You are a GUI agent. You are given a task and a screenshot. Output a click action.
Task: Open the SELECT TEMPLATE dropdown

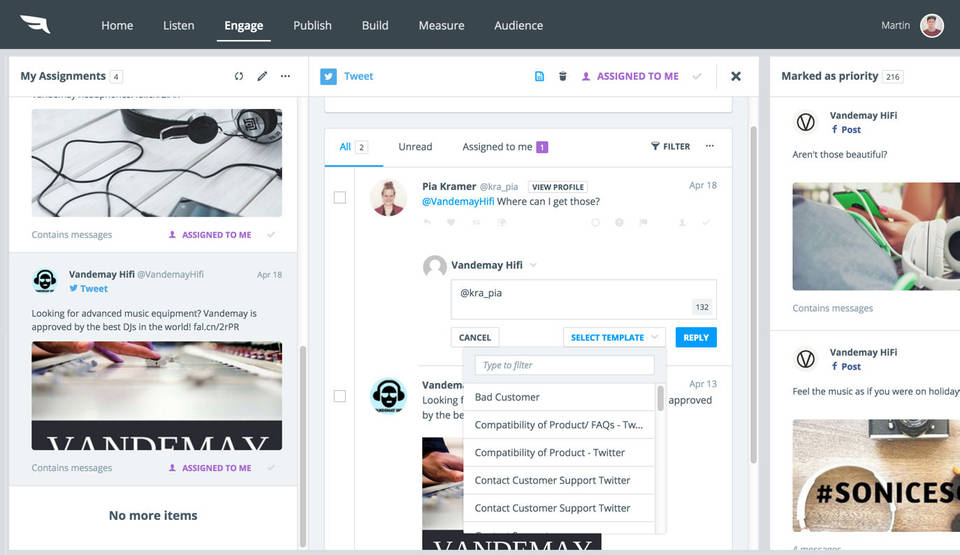[x=614, y=338]
